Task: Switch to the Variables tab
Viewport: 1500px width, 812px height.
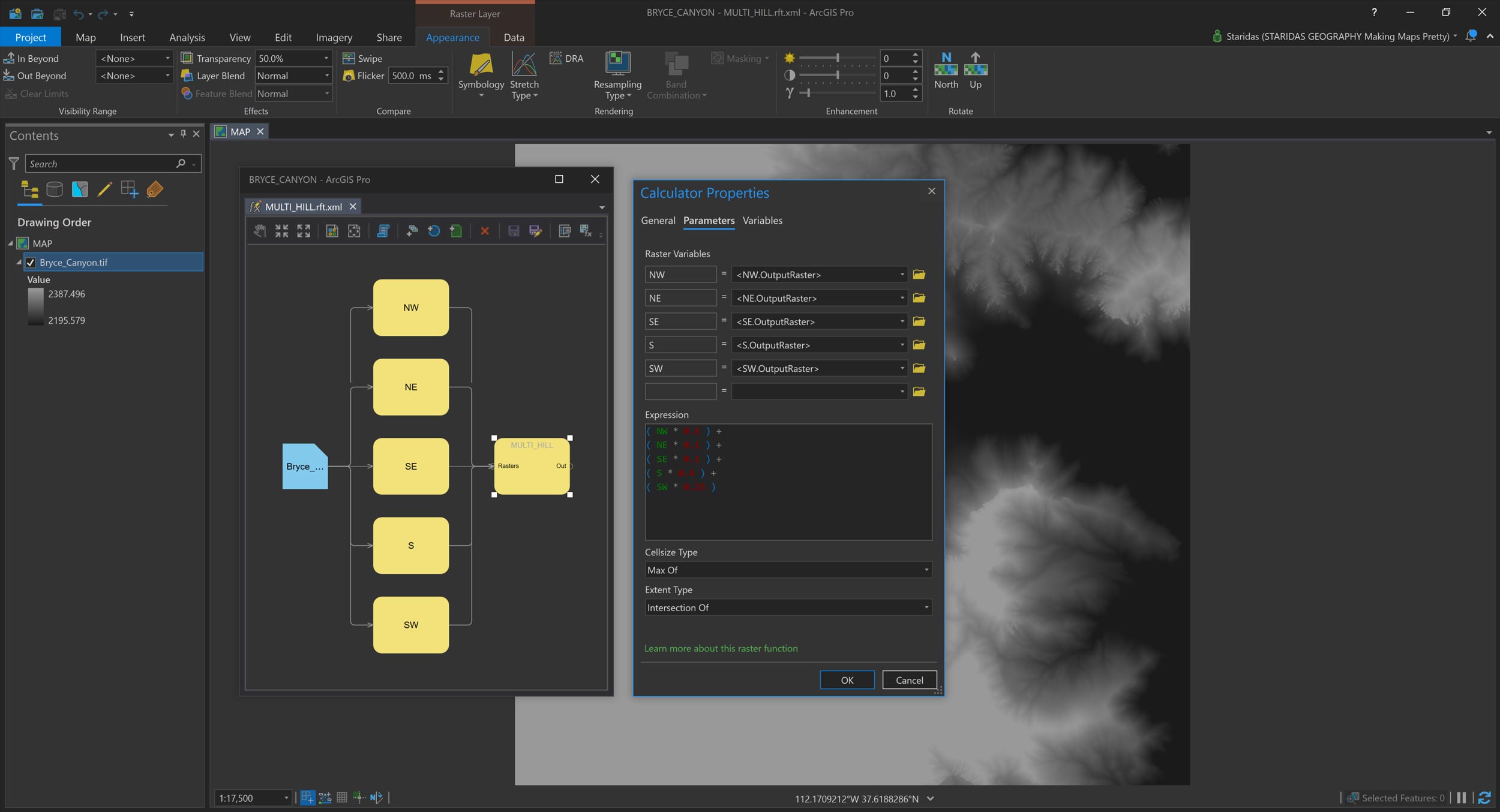Action: (762, 221)
